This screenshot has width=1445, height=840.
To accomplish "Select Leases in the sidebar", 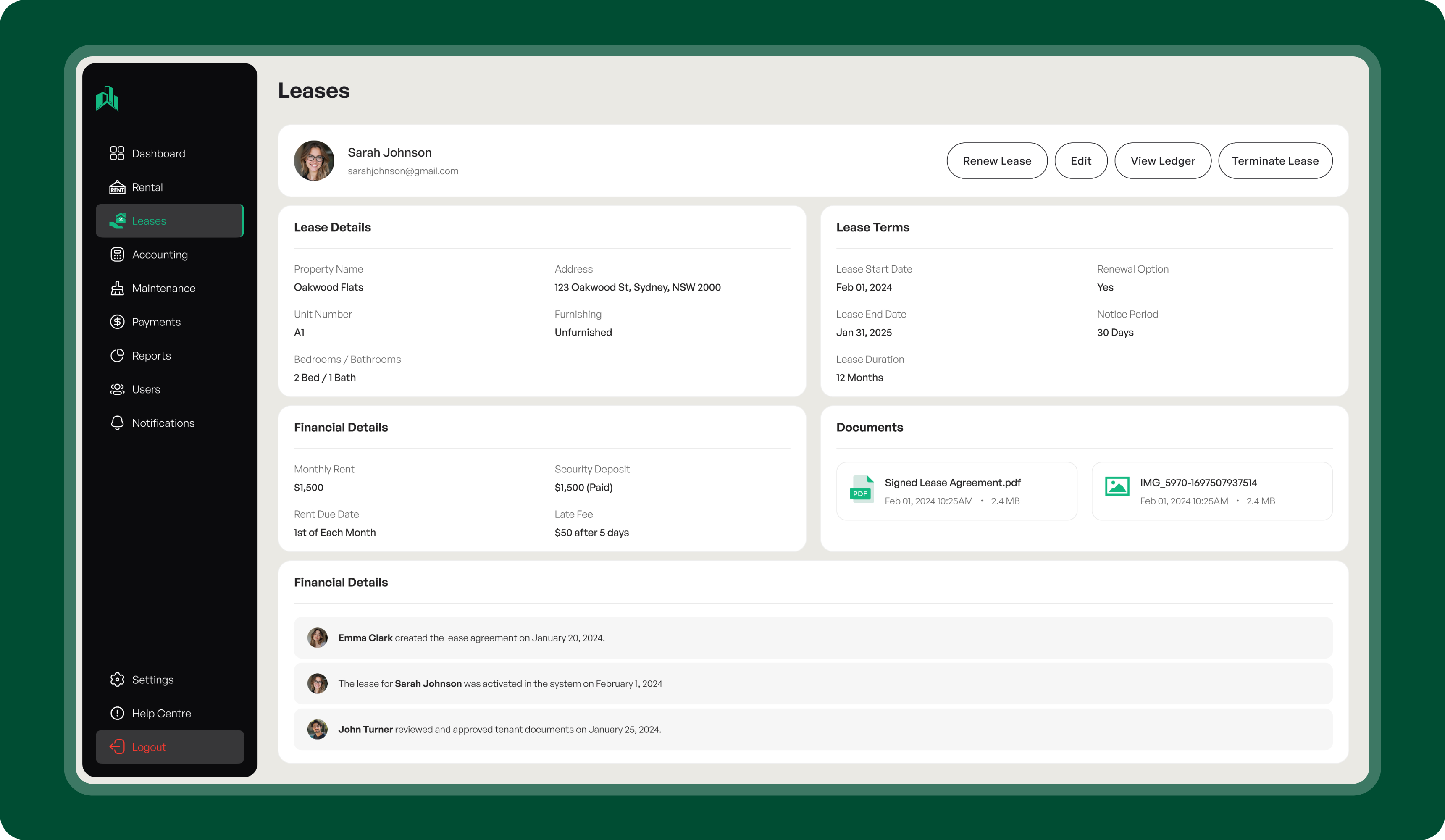I will click(170, 221).
